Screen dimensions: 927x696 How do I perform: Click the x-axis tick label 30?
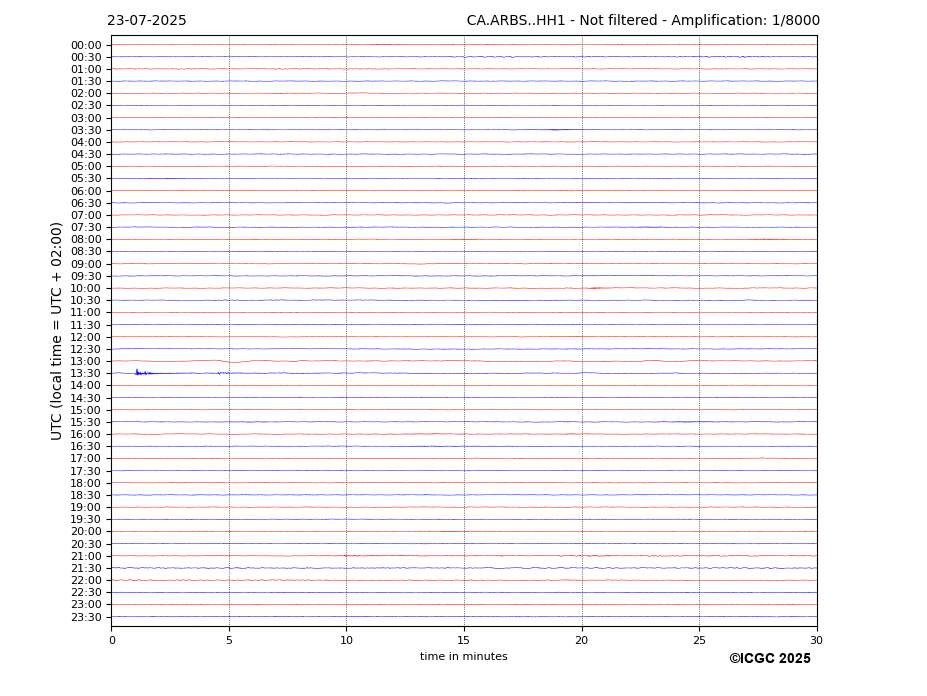816,640
